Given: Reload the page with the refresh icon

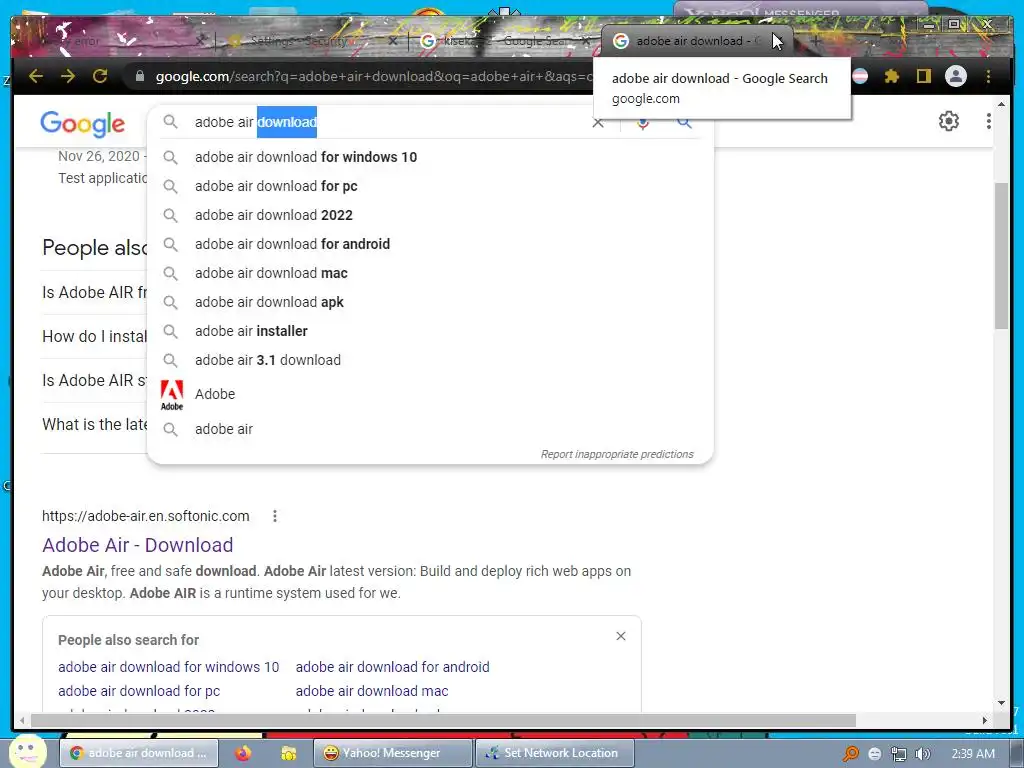Looking at the screenshot, I should point(99,76).
